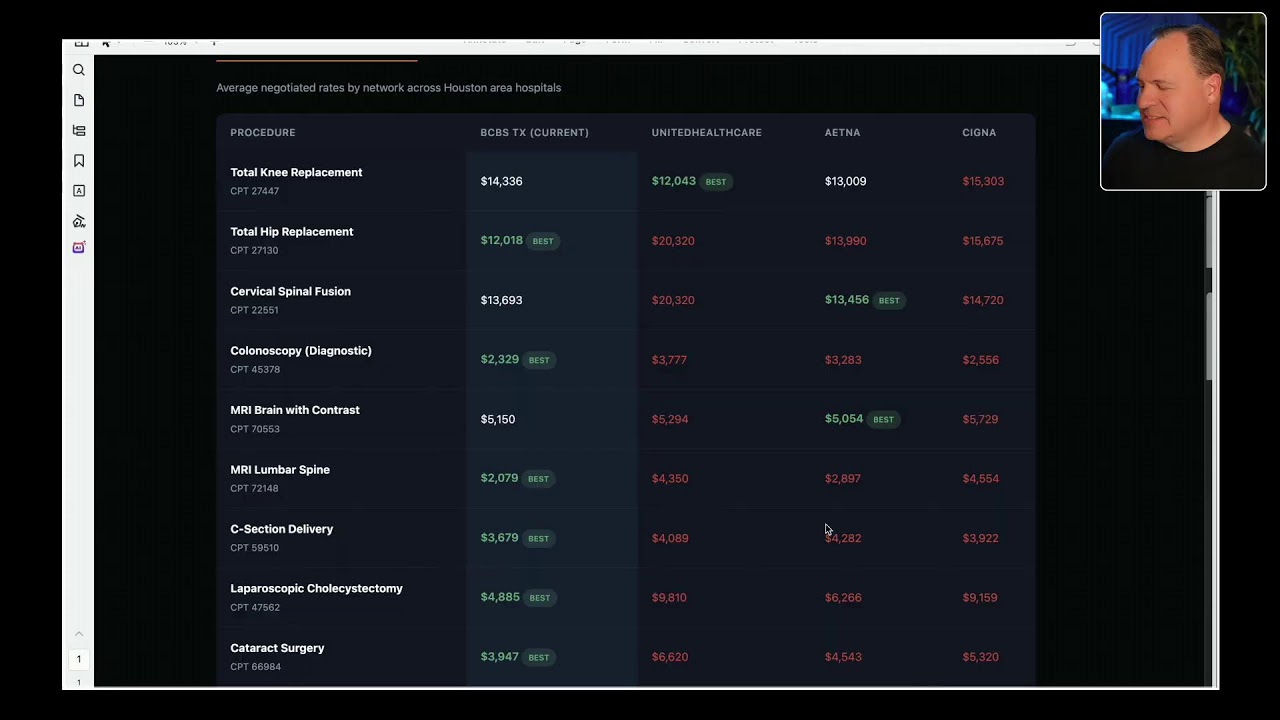Click the UNITEDHEALTHCARE column header
This screenshot has height=720, width=1280.
(707, 132)
